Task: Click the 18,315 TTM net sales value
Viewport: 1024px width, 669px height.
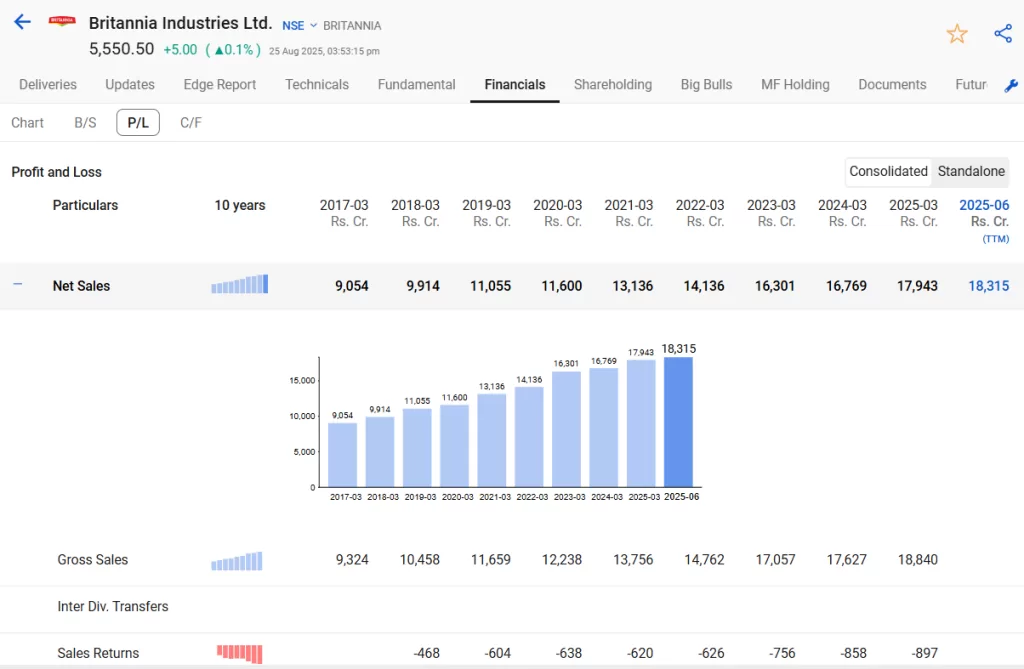Action: 988,286
